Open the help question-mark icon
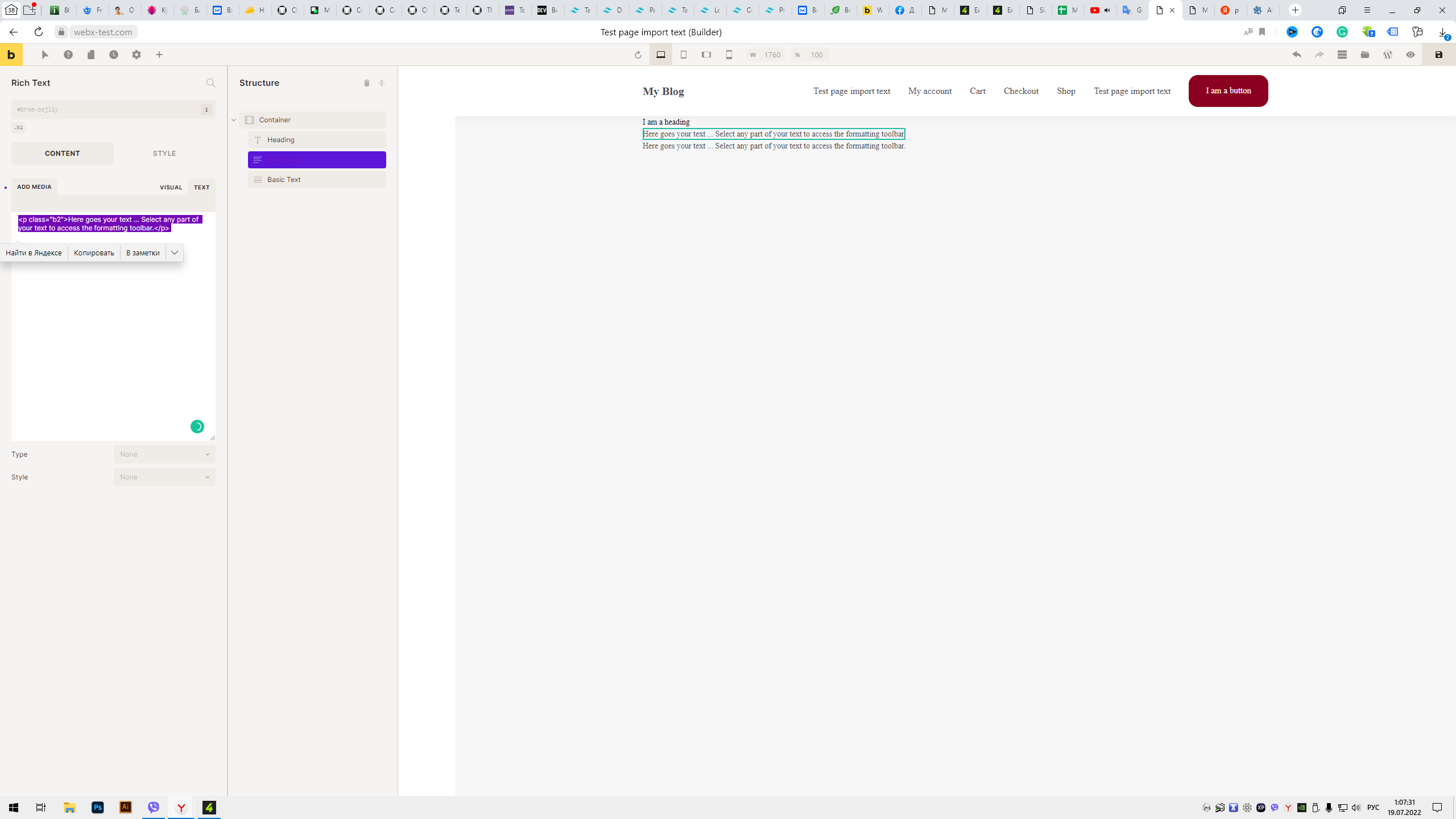The width and height of the screenshot is (1456, 819). click(x=68, y=55)
